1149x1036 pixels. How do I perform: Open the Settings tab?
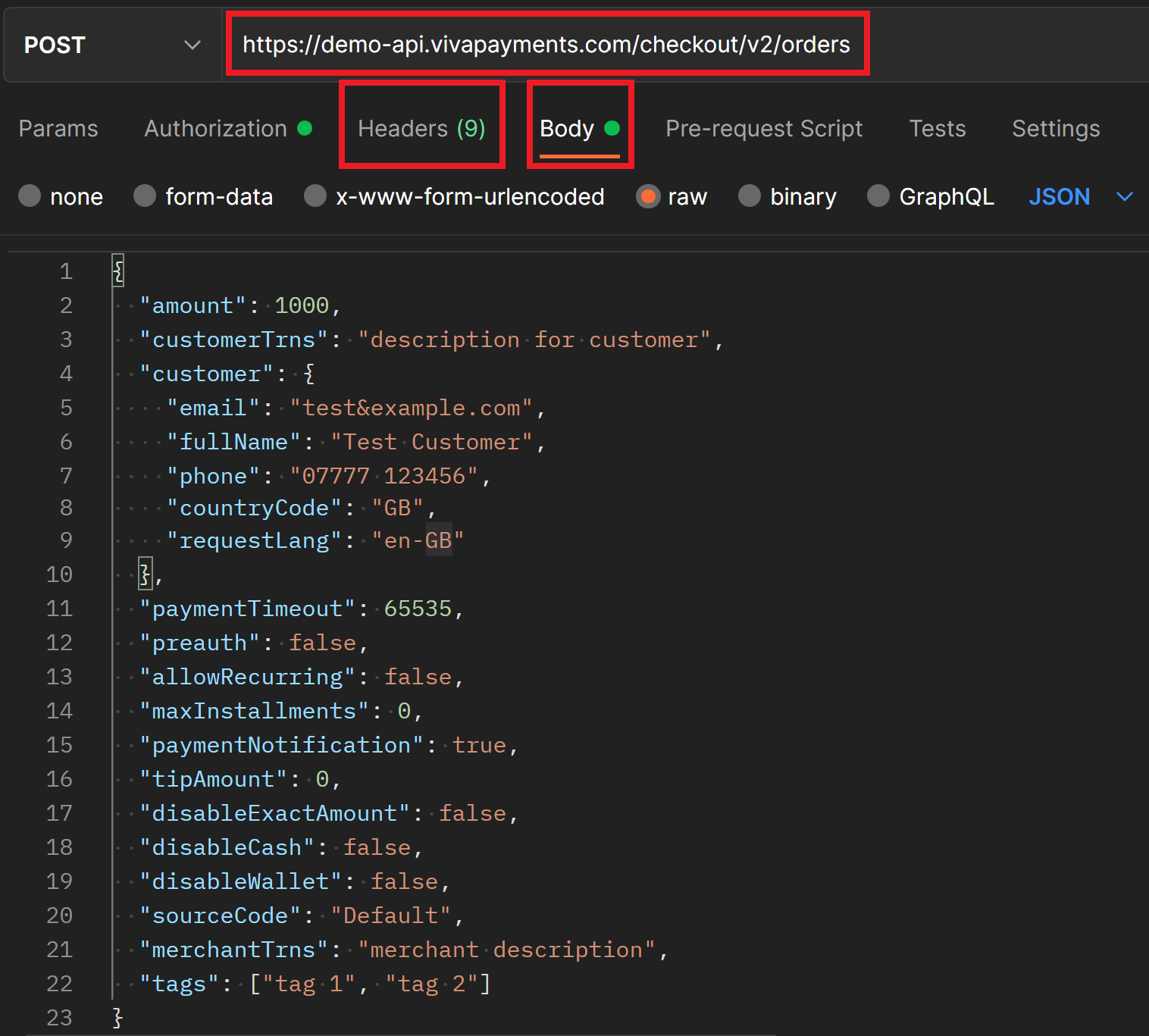click(x=1056, y=129)
